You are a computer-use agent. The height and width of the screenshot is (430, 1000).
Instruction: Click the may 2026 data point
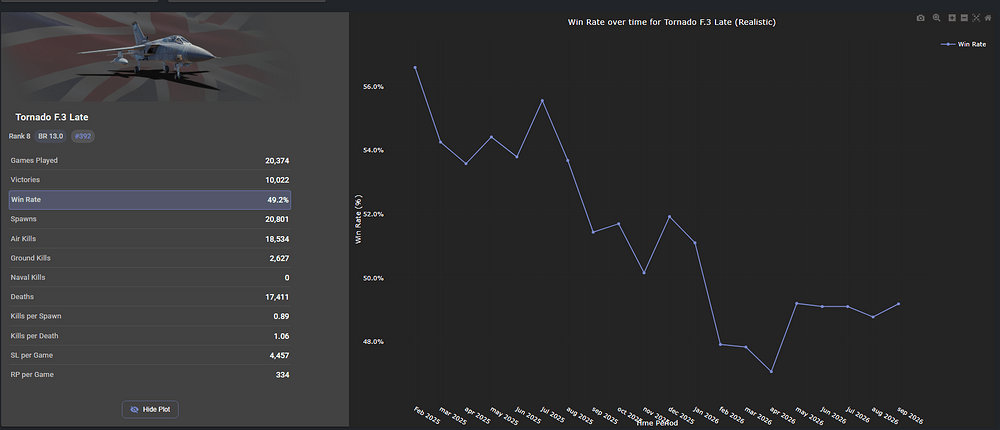(x=797, y=303)
